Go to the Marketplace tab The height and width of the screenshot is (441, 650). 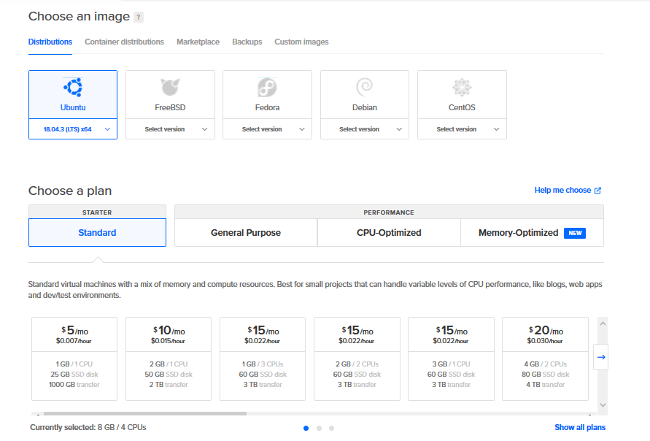[198, 42]
